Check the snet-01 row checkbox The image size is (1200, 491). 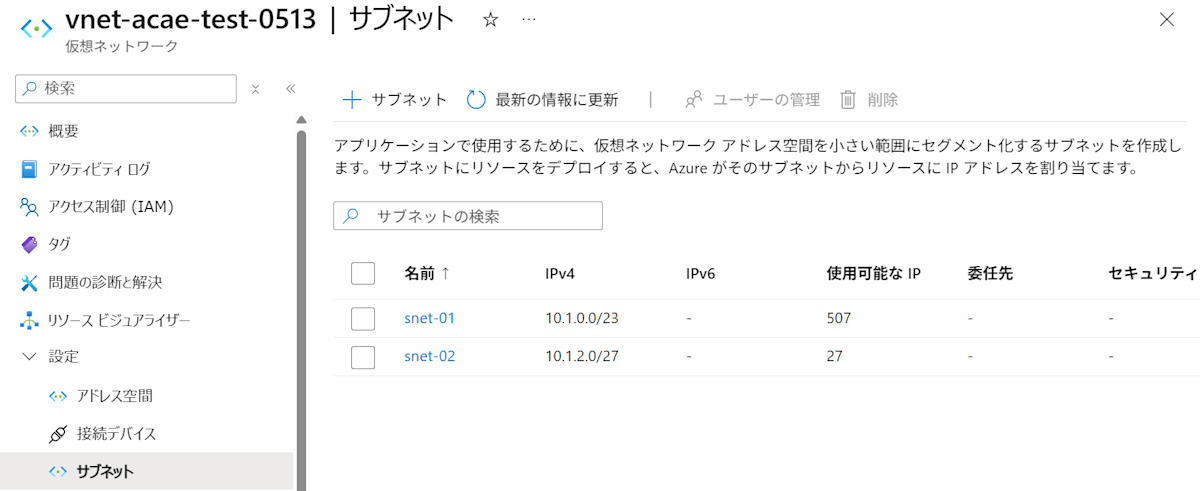pyautogui.click(x=363, y=318)
